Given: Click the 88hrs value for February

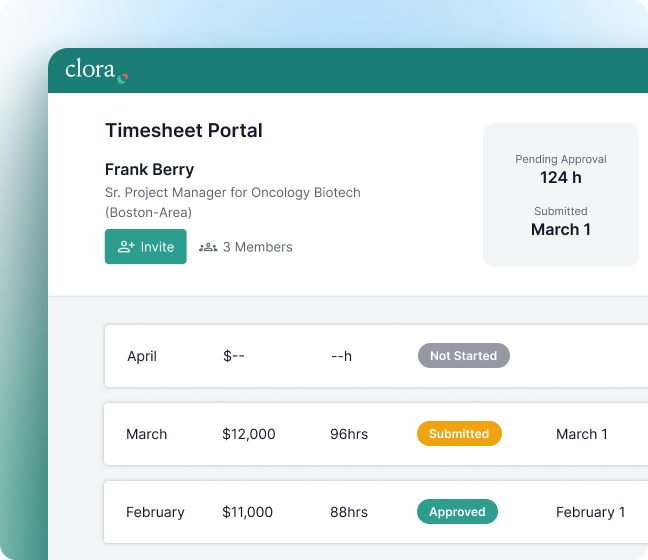Looking at the screenshot, I should coord(349,512).
